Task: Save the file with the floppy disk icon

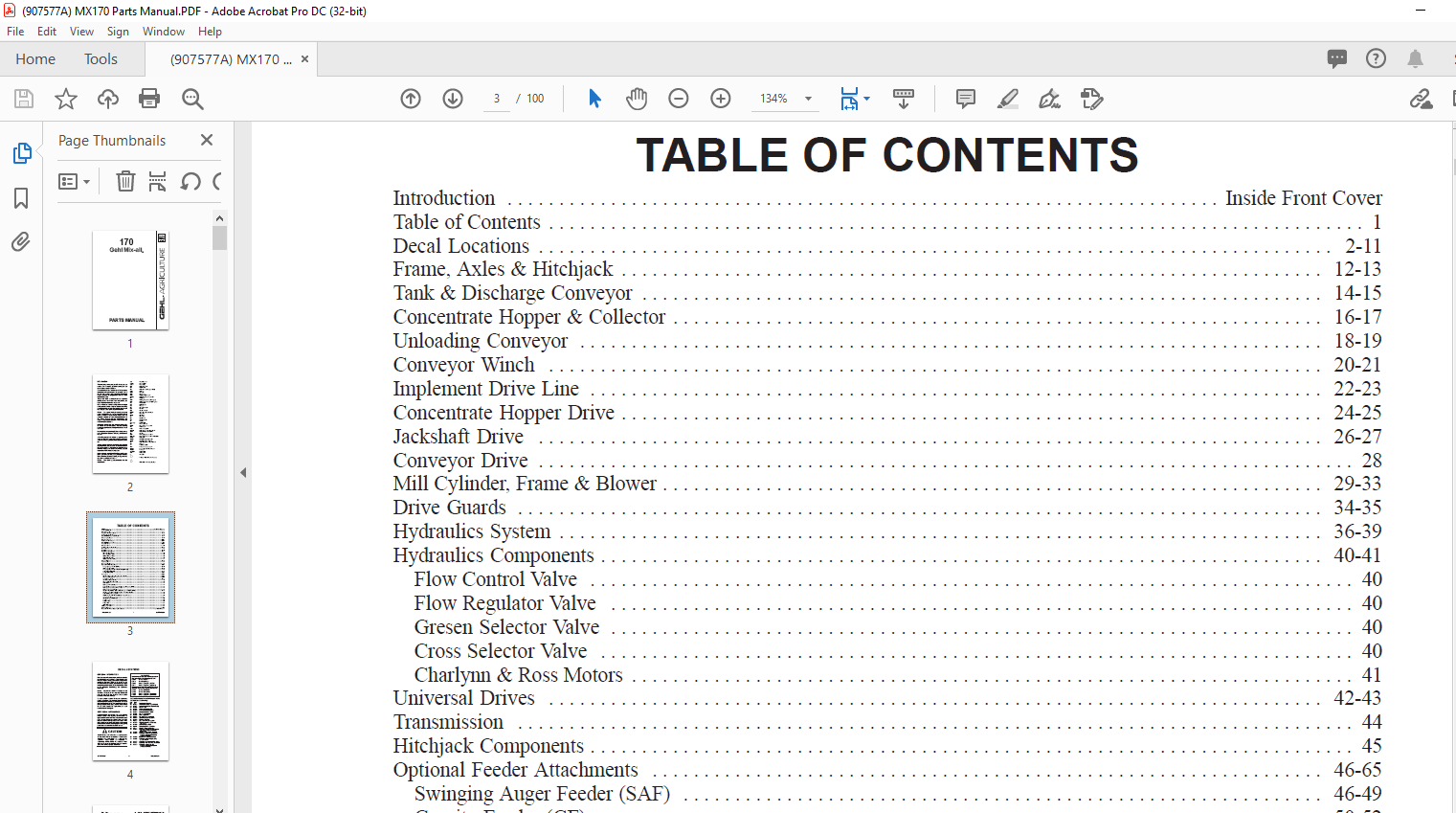Action: (x=24, y=99)
